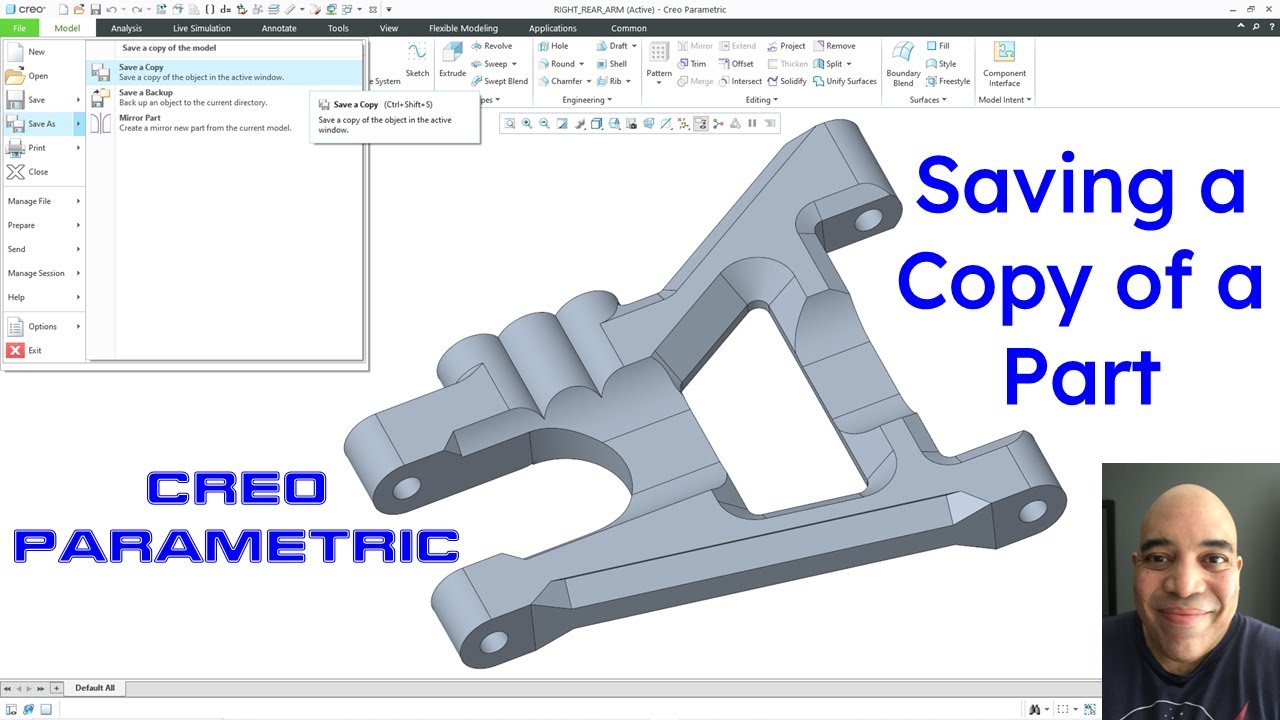Choose Save a Copy in the menu

224,72
